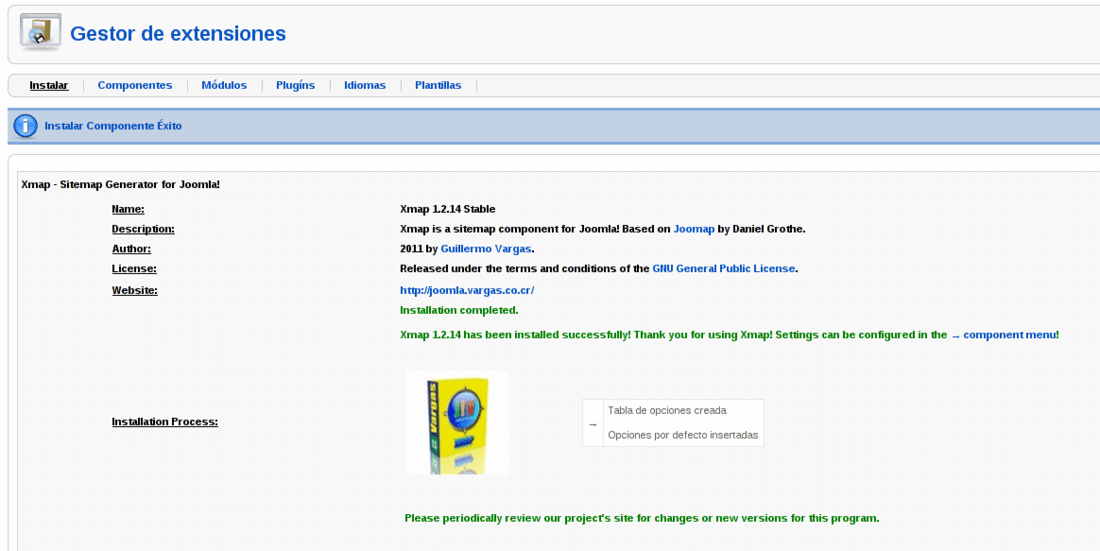Open the GNU General Public License link

pos(723,268)
